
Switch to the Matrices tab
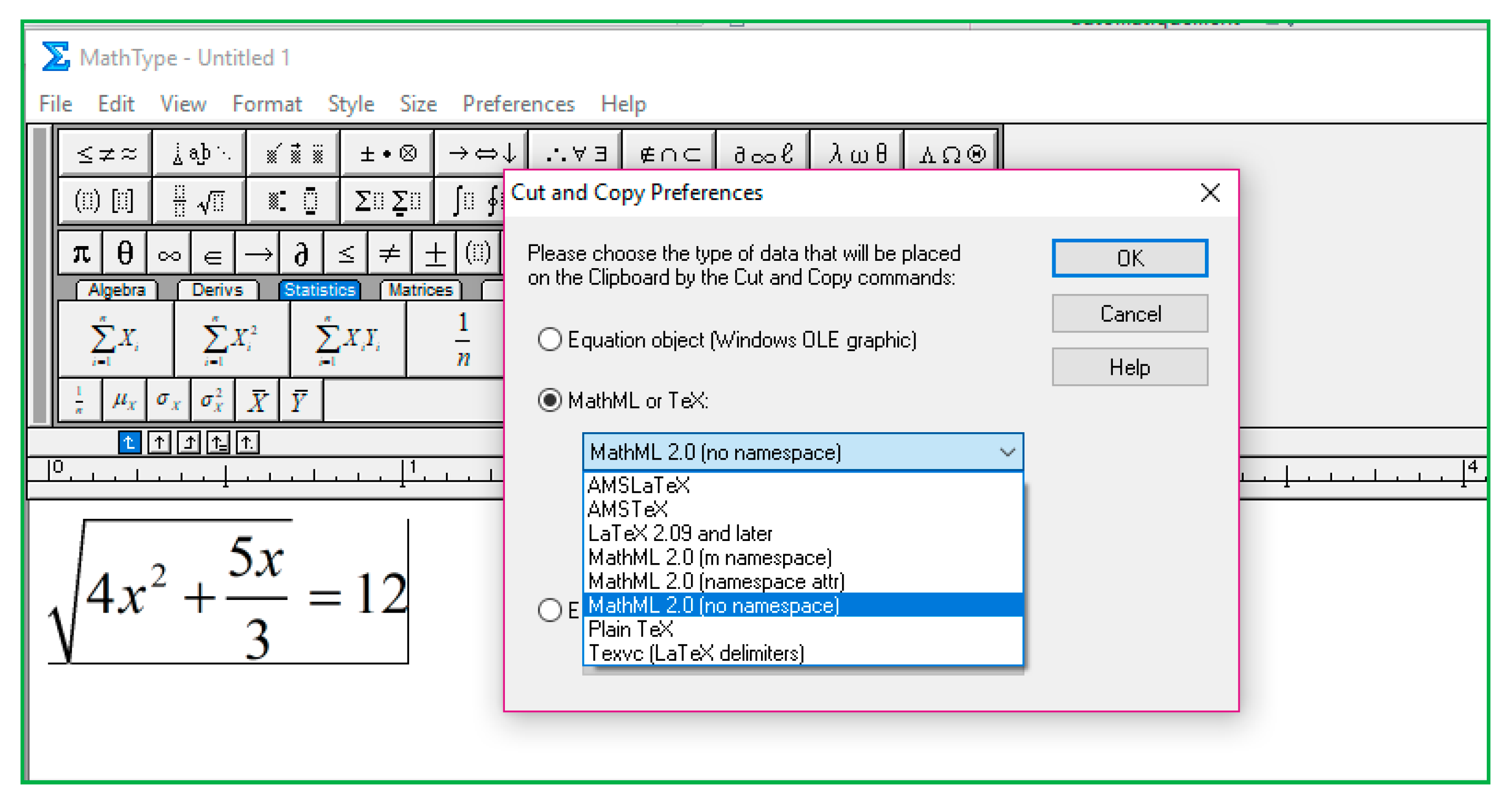[x=420, y=290]
